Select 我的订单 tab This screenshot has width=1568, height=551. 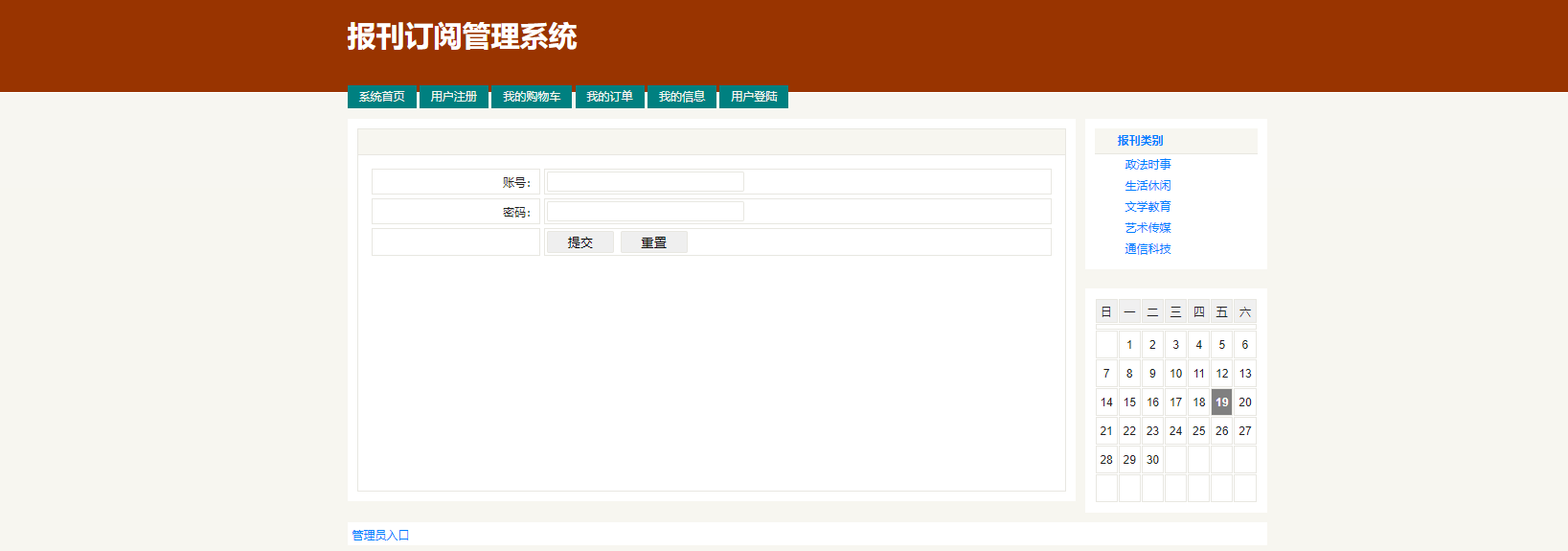click(610, 97)
